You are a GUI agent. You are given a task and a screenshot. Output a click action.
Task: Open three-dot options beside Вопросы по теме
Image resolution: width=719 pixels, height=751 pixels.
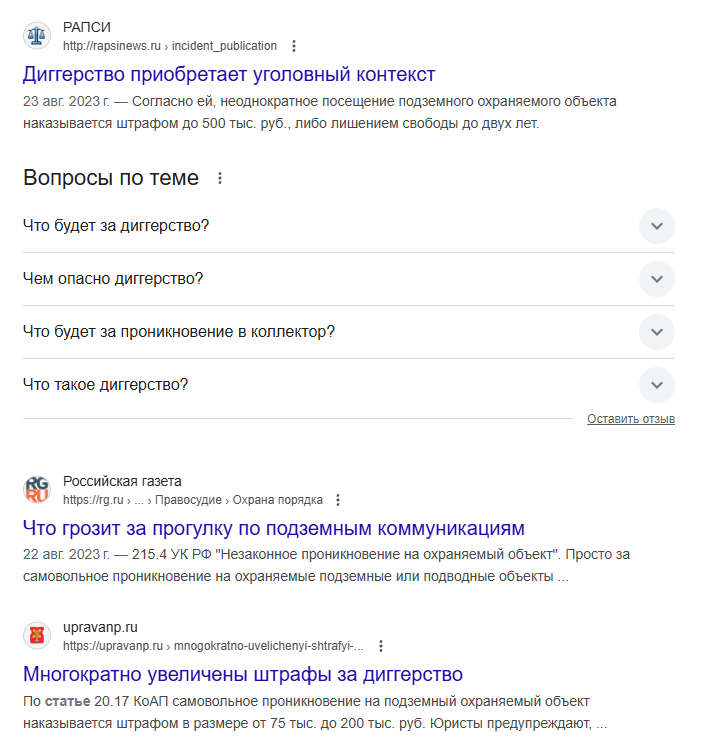pos(220,179)
